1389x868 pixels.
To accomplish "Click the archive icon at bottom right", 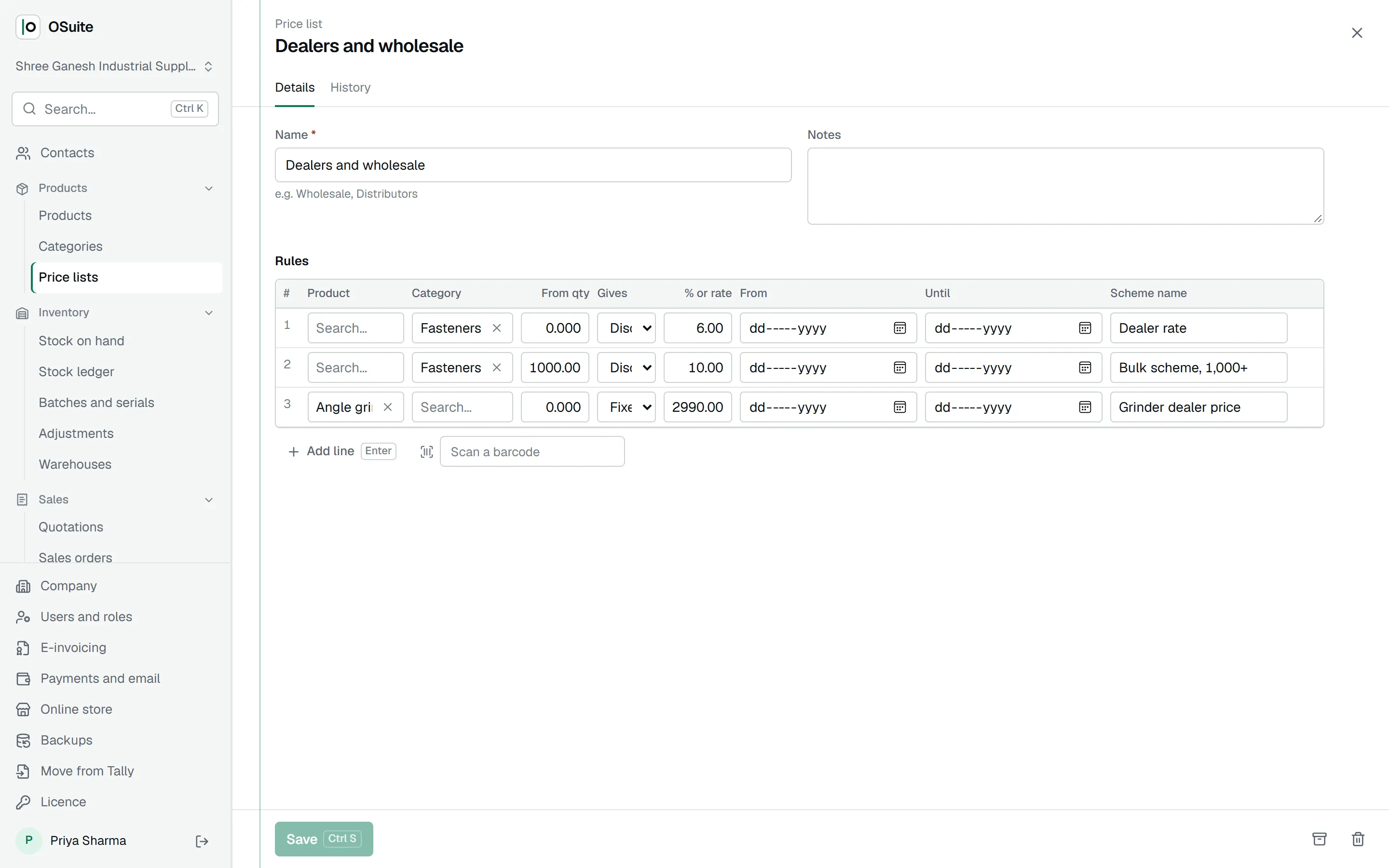I will click(x=1319, y=839).
